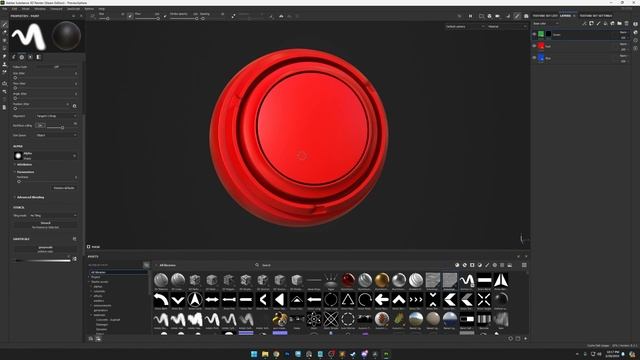Open the Base color channel dropdown in Layers
Viewport: 640px width, 360px height.
tap(546, 24)
